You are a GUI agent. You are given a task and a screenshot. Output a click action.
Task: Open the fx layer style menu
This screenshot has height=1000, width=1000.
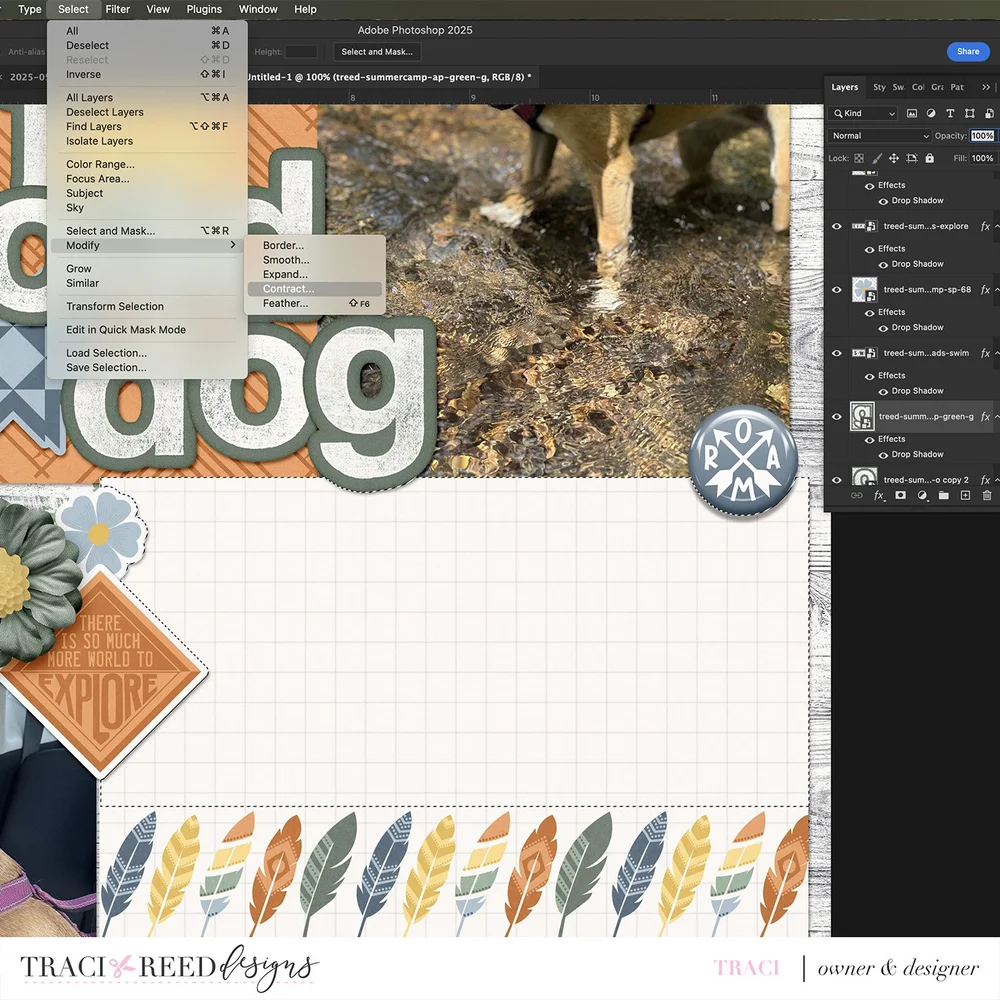[877, 496]
